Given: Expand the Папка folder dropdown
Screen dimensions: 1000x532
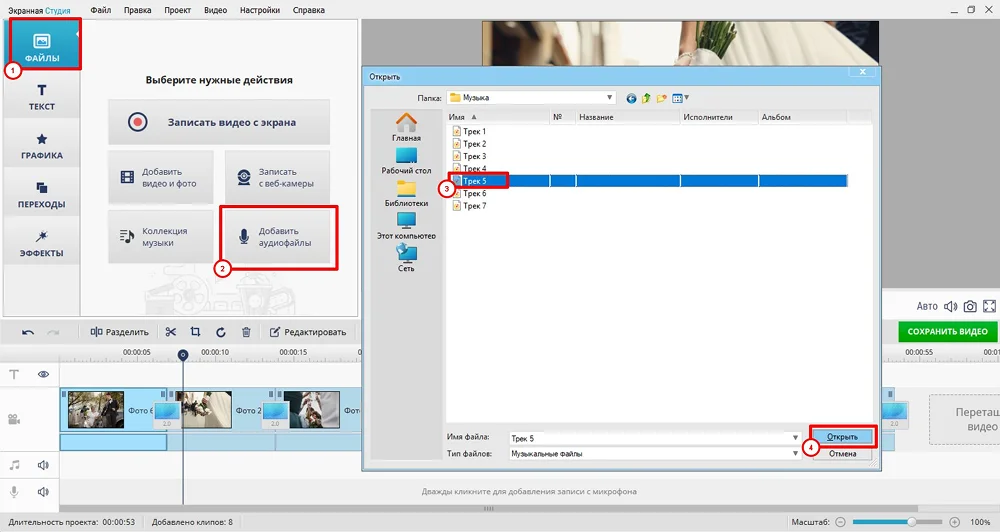Looking at the screenshot, I should coord(609,98).
